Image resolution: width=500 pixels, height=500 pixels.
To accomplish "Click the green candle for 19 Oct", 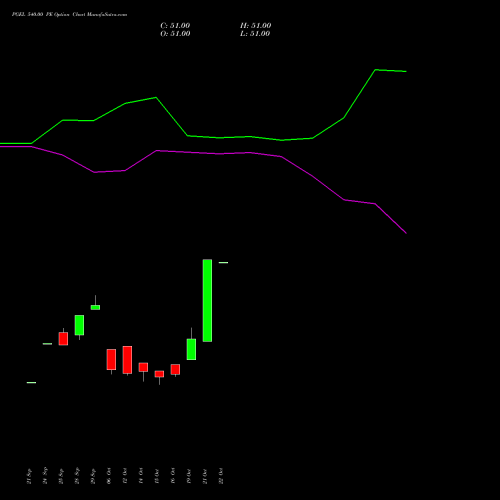I will [x=191, y=349].
